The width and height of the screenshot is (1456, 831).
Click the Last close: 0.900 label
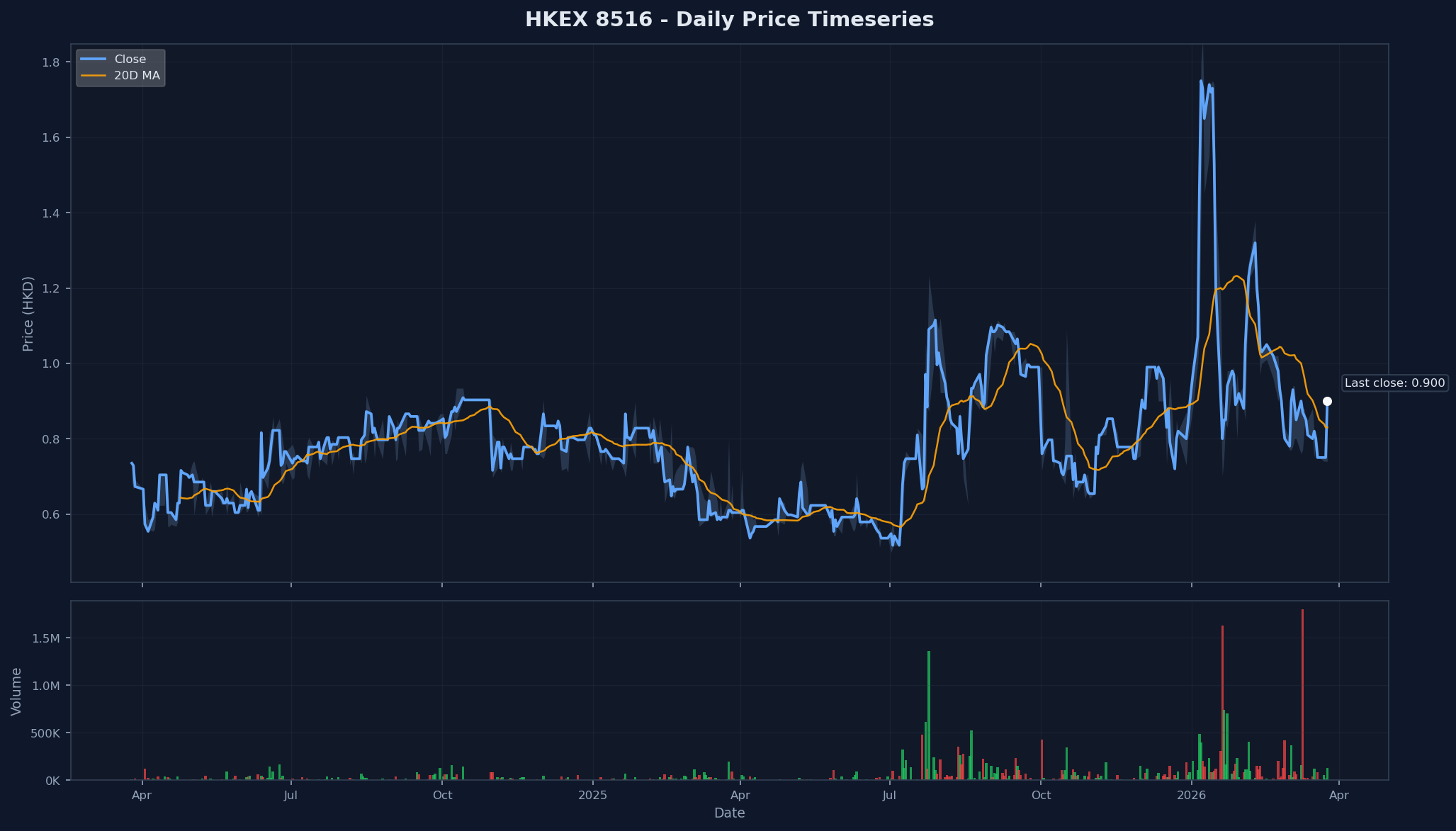[1394, 383]
